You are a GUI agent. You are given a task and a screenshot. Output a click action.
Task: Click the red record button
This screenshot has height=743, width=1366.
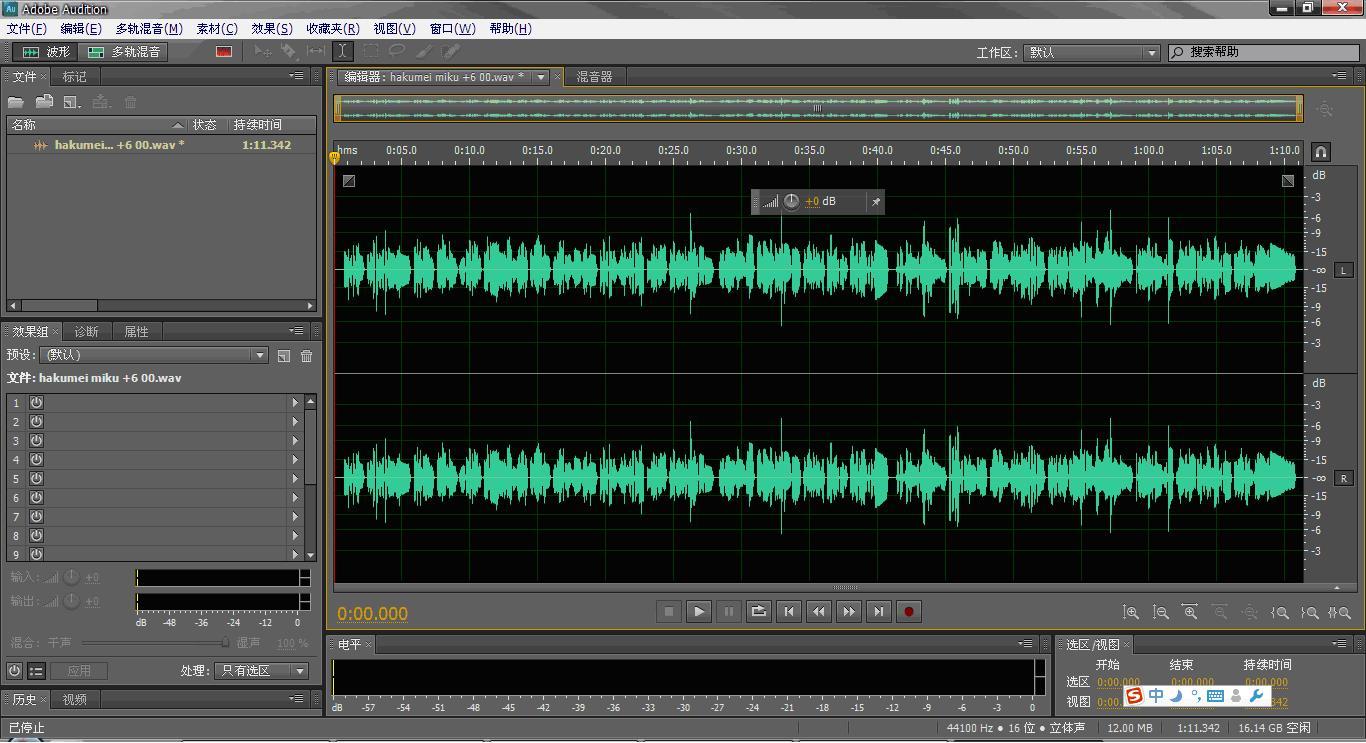pyautogui.click(x=909, y=612)
